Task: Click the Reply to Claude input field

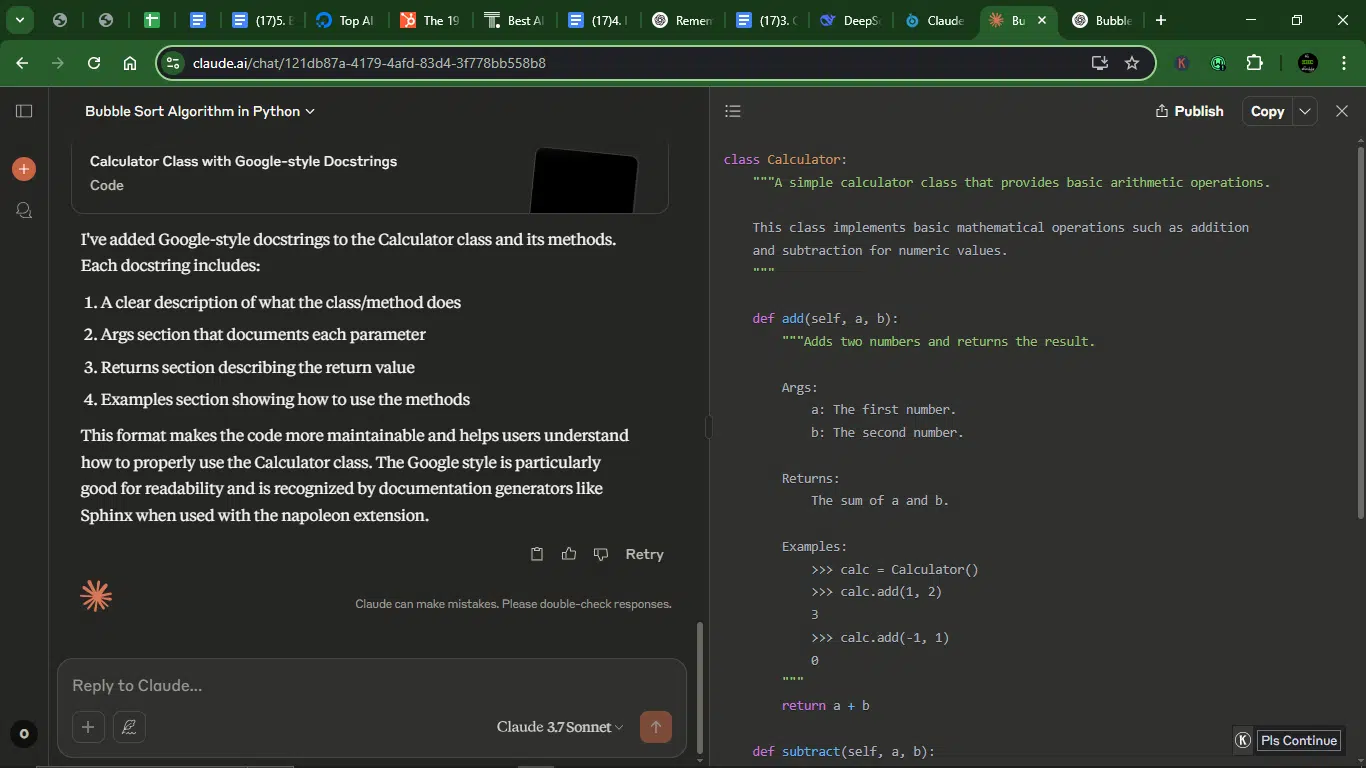Action: pyautogui.click(x=372, y=686)
